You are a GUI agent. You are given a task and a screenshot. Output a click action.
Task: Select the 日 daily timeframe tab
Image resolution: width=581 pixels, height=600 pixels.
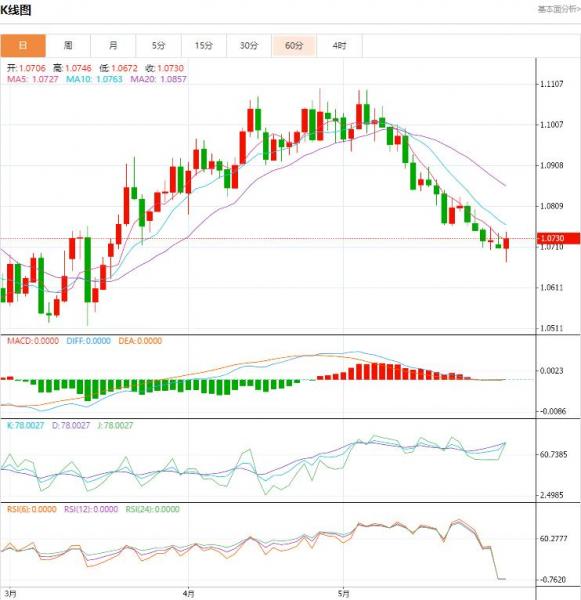point(23,46)
